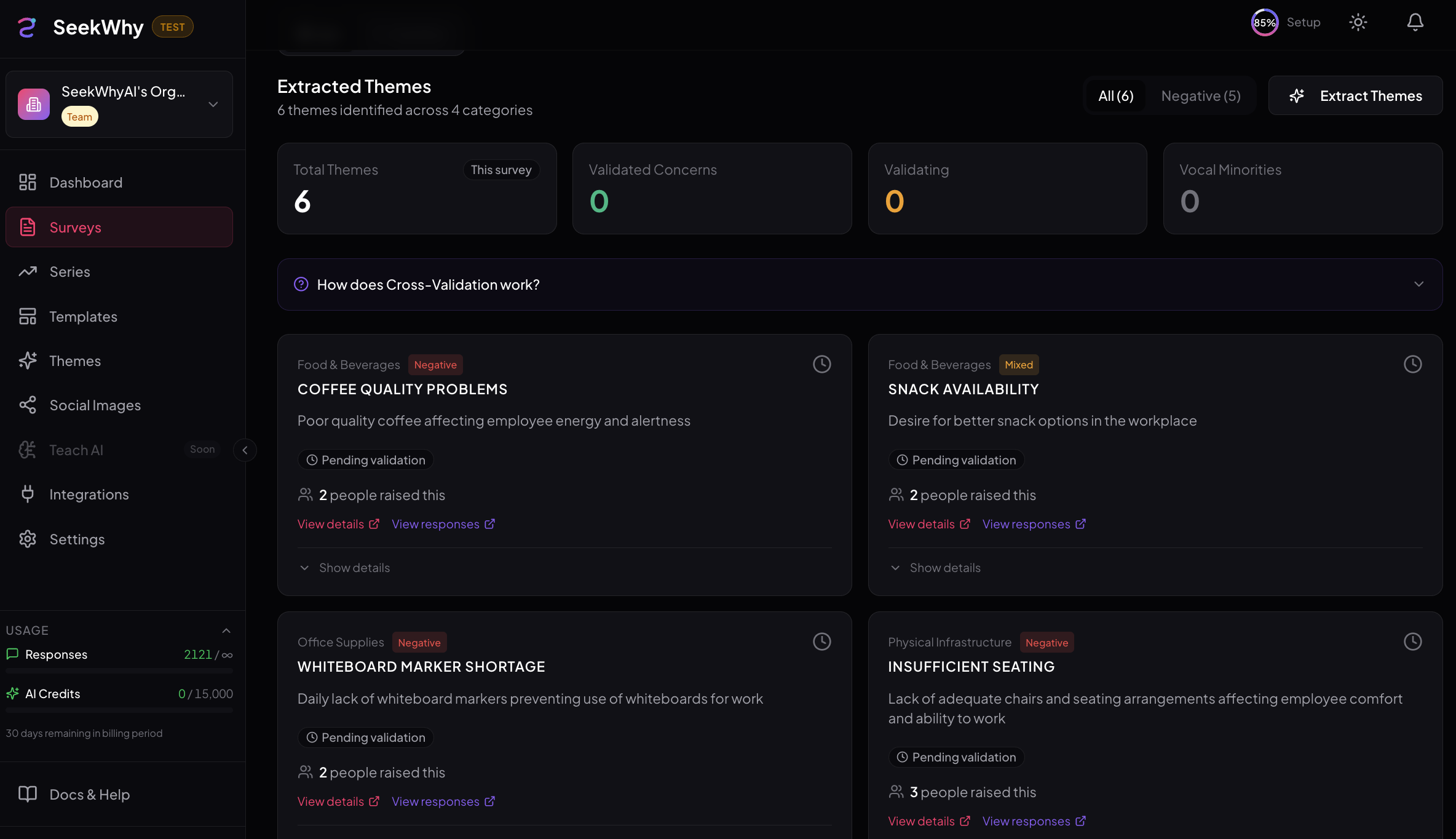Screen dimensions: 1456x839
Task: Expand the SeekWhyAI's Org switcher dropdown
Action: 213,104
